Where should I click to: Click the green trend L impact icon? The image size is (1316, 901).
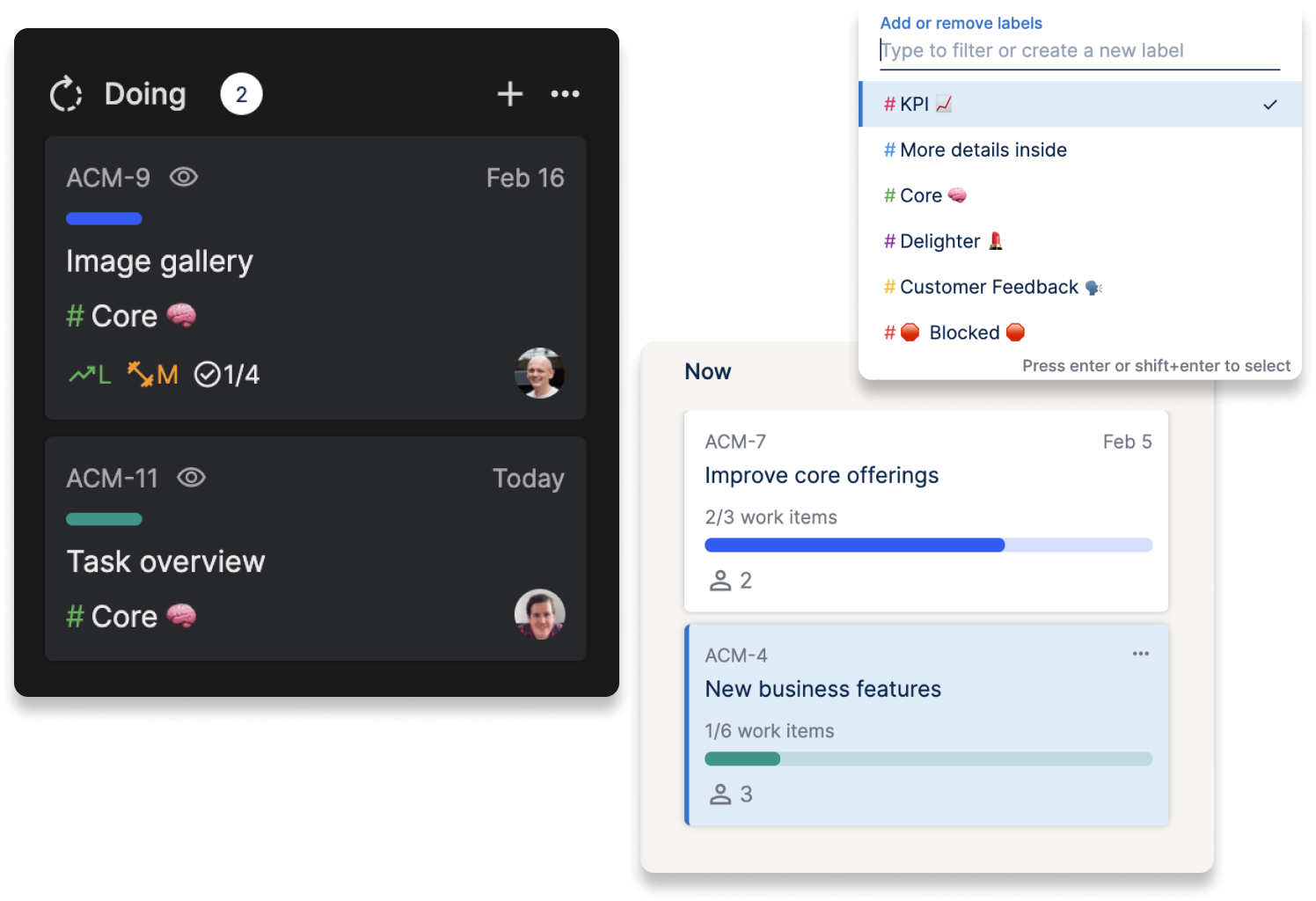tap(82, 375)
